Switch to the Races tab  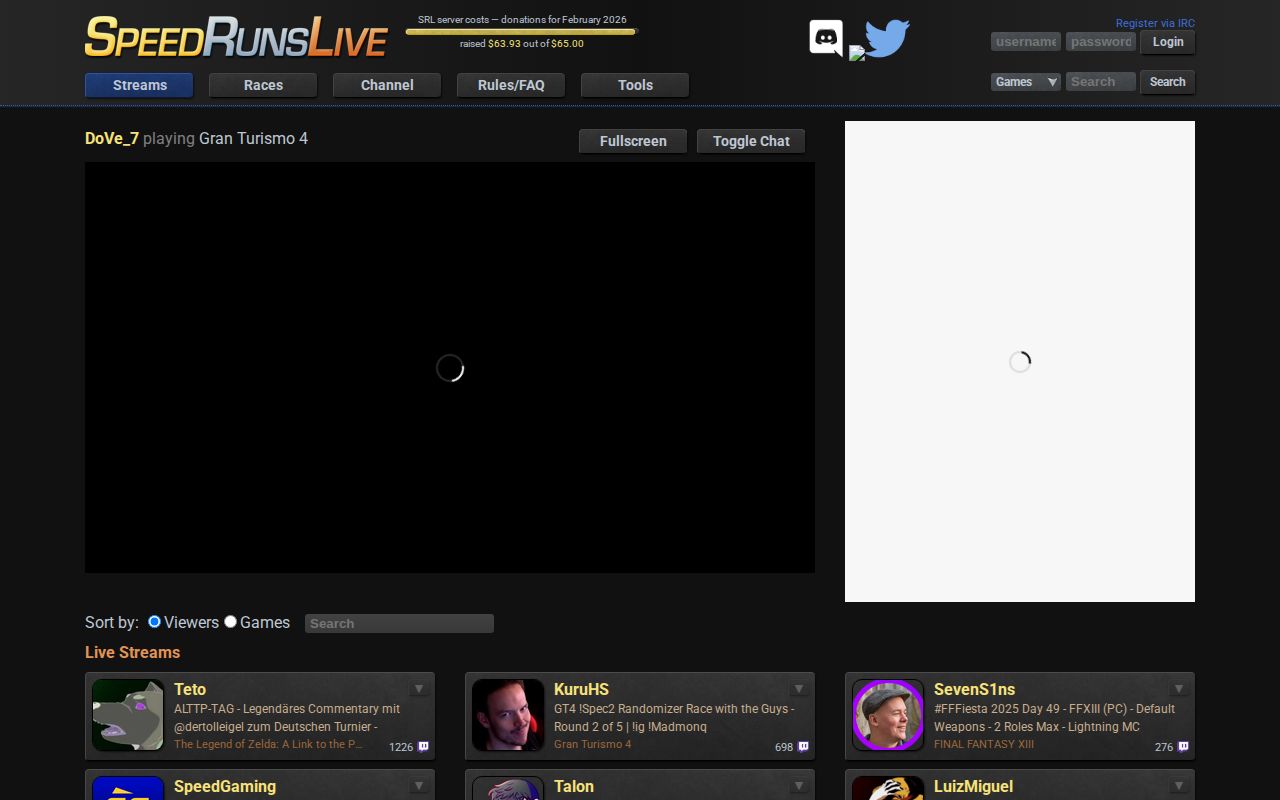[262, 85]
